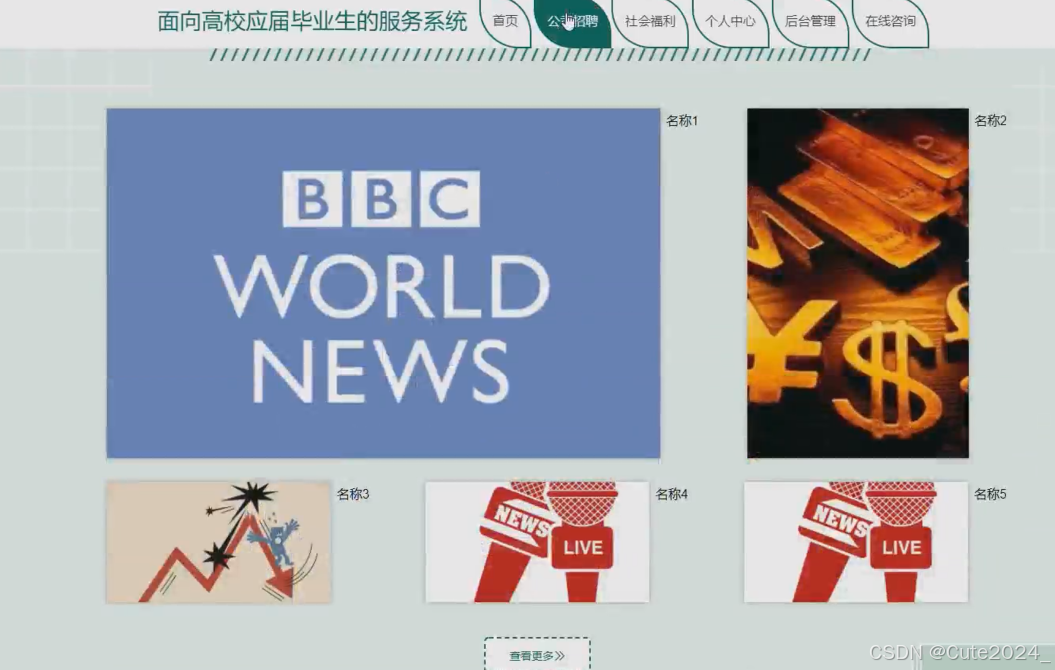1055x670 pixels.
Task: Open the gold bars currency image
Action: [858, 283]
